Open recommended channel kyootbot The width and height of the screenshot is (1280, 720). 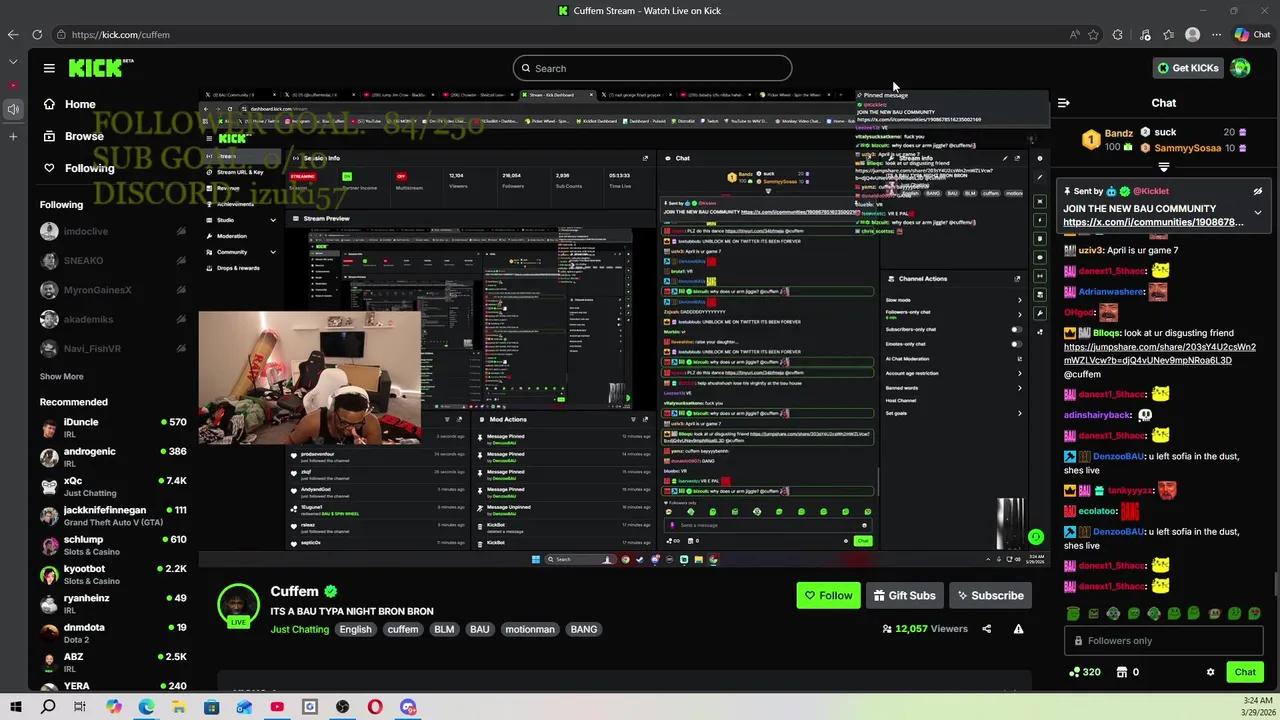point(113,574)
